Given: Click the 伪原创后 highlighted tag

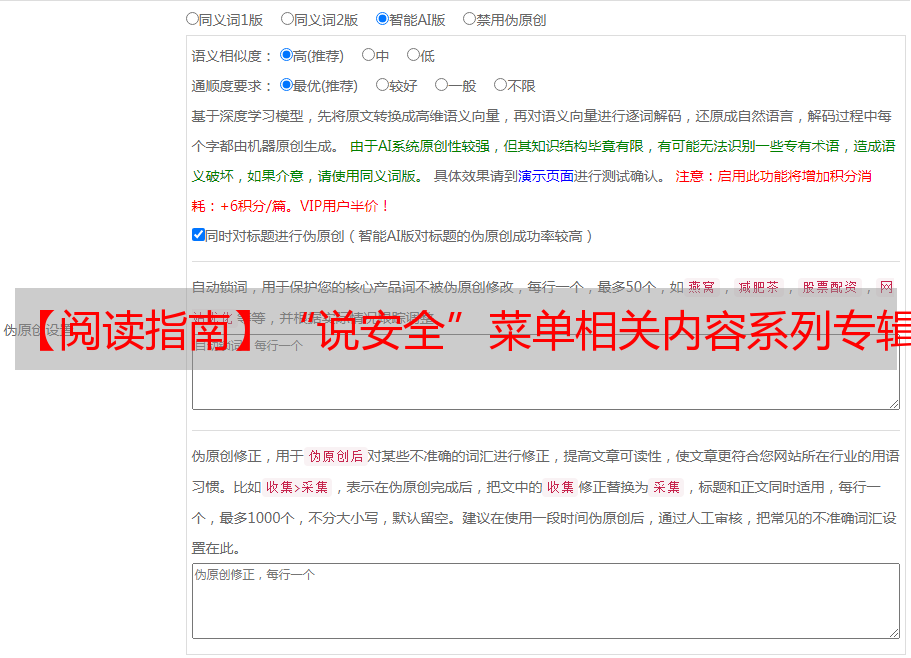Looking at the screenshot, I should click(336, 456).
